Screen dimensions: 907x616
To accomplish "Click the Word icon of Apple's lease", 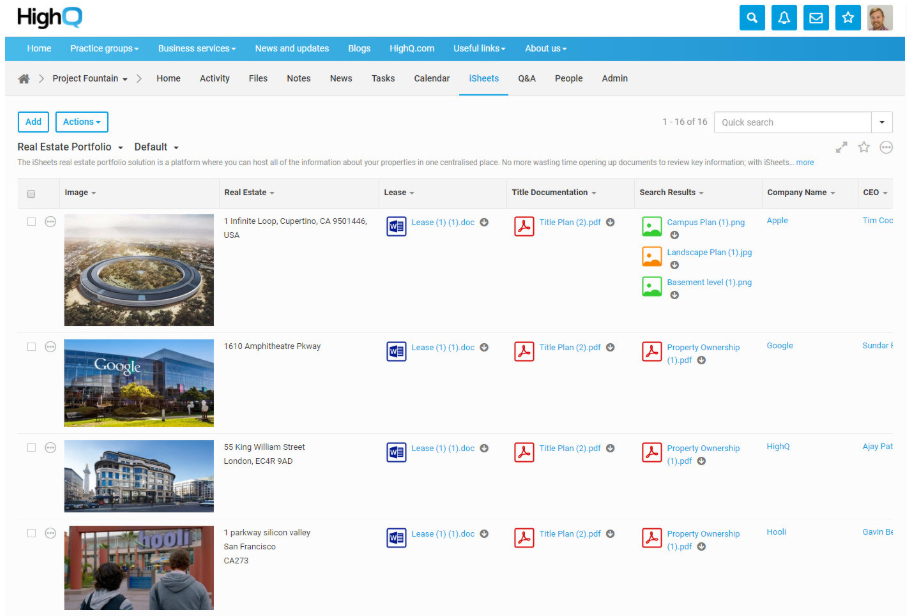I will 396,226.
